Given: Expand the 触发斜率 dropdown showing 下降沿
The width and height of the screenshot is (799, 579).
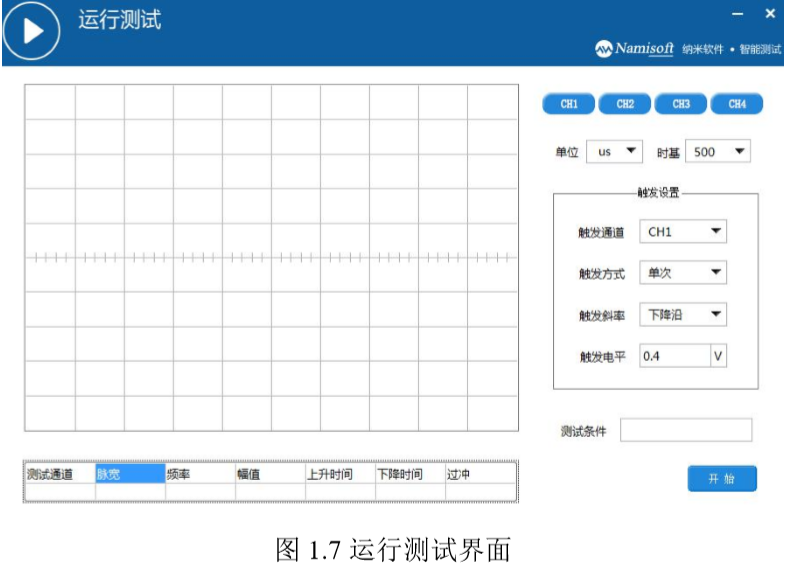Looking at the screenshot, I should tap(683, 315).
